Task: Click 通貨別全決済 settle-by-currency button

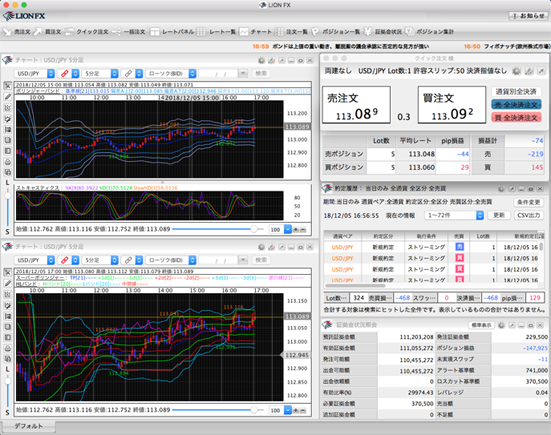Action: 516,92
